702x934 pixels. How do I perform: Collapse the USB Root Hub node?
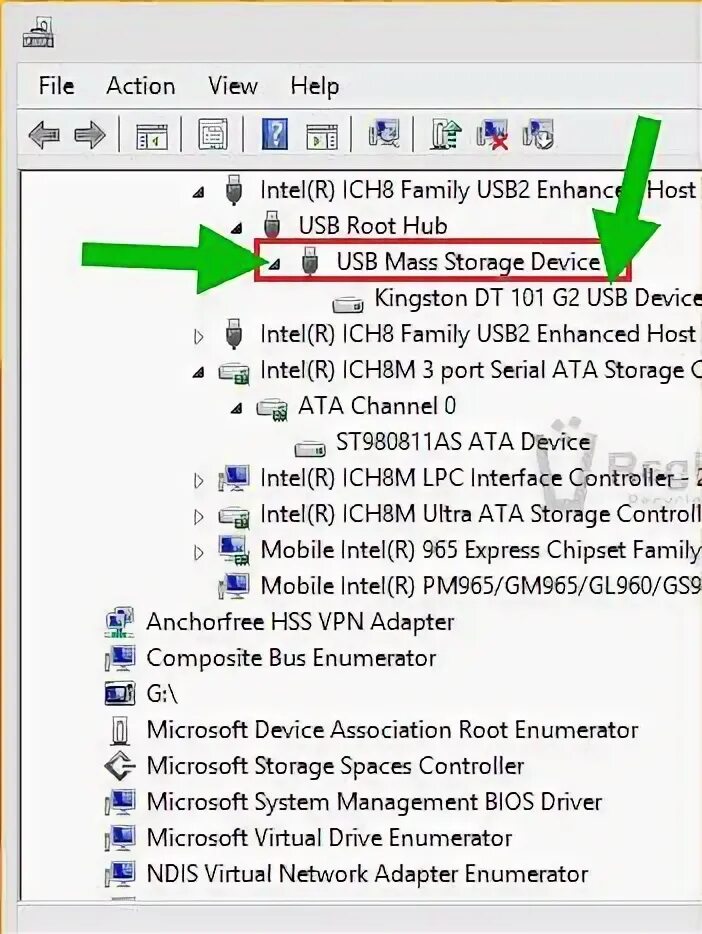coord(237,228)
